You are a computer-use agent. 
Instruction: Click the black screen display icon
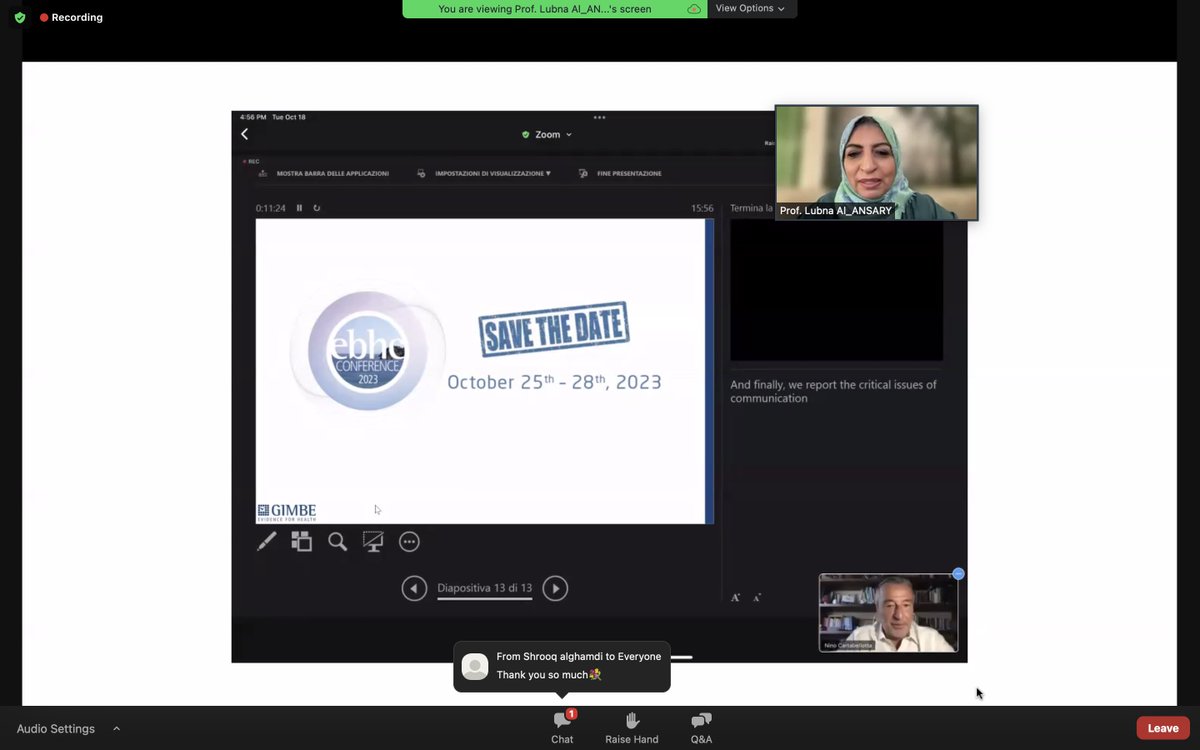[x=373, y=542]
